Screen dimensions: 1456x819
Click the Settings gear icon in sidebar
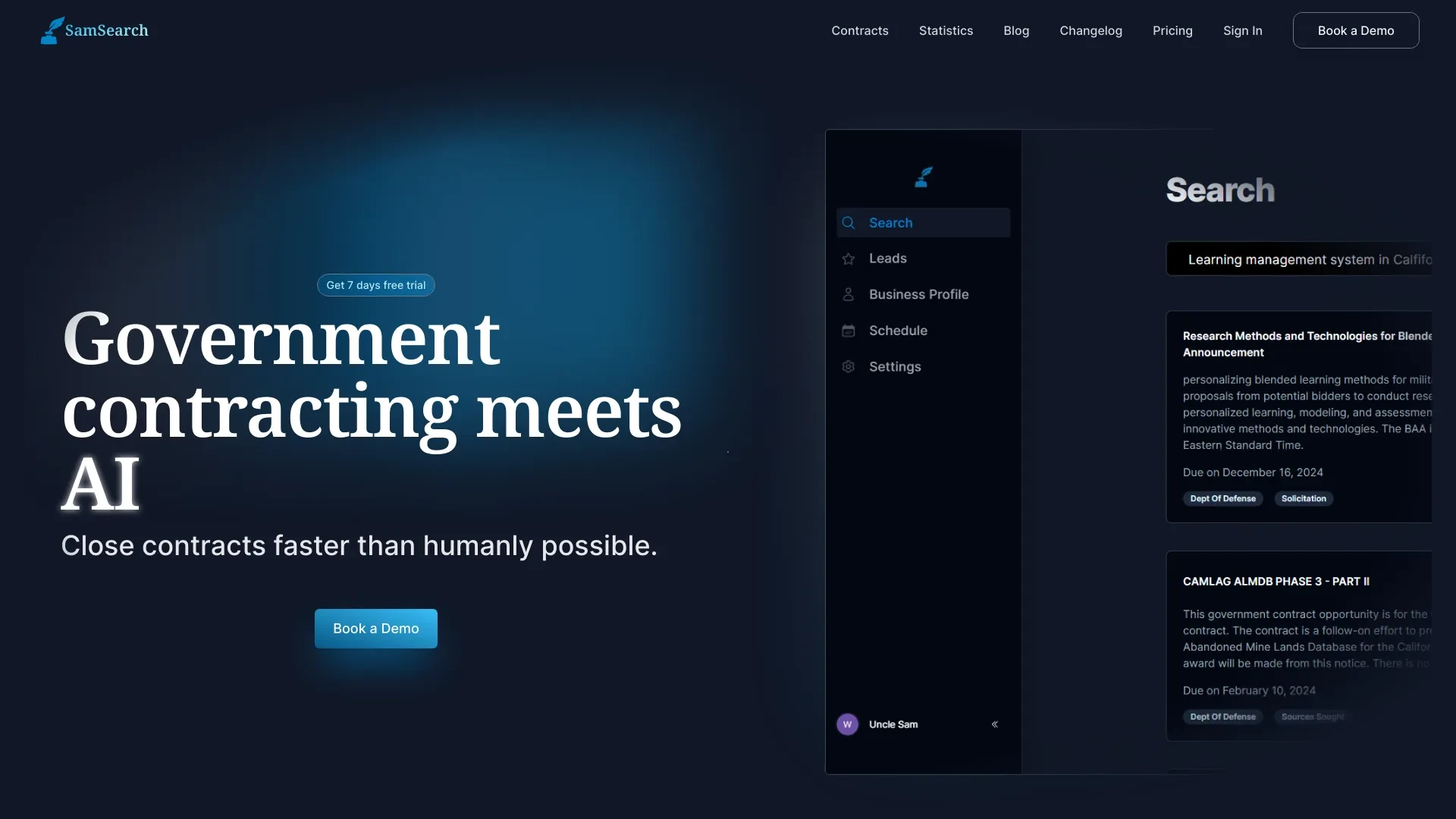point(848,366)
